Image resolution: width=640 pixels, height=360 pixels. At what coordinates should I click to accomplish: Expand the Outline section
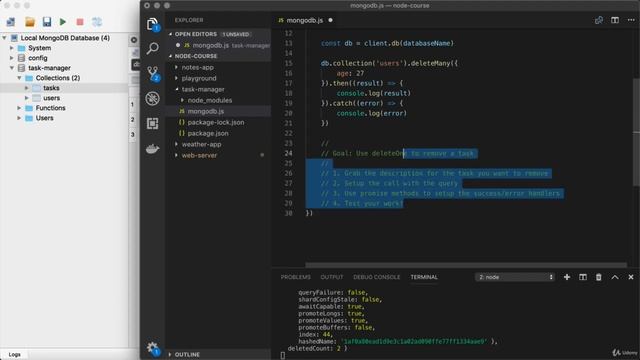tap(170, 355)
